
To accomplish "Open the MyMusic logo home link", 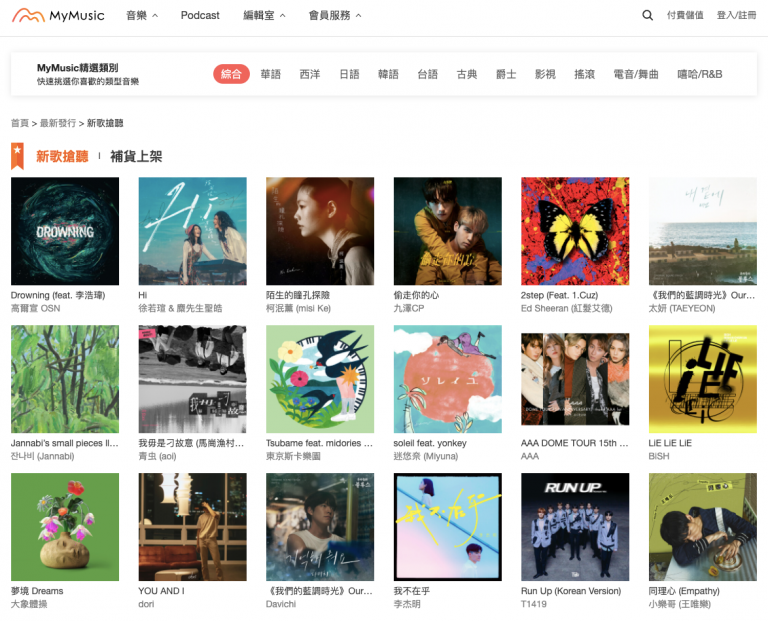I will click(x=58, y=15).
